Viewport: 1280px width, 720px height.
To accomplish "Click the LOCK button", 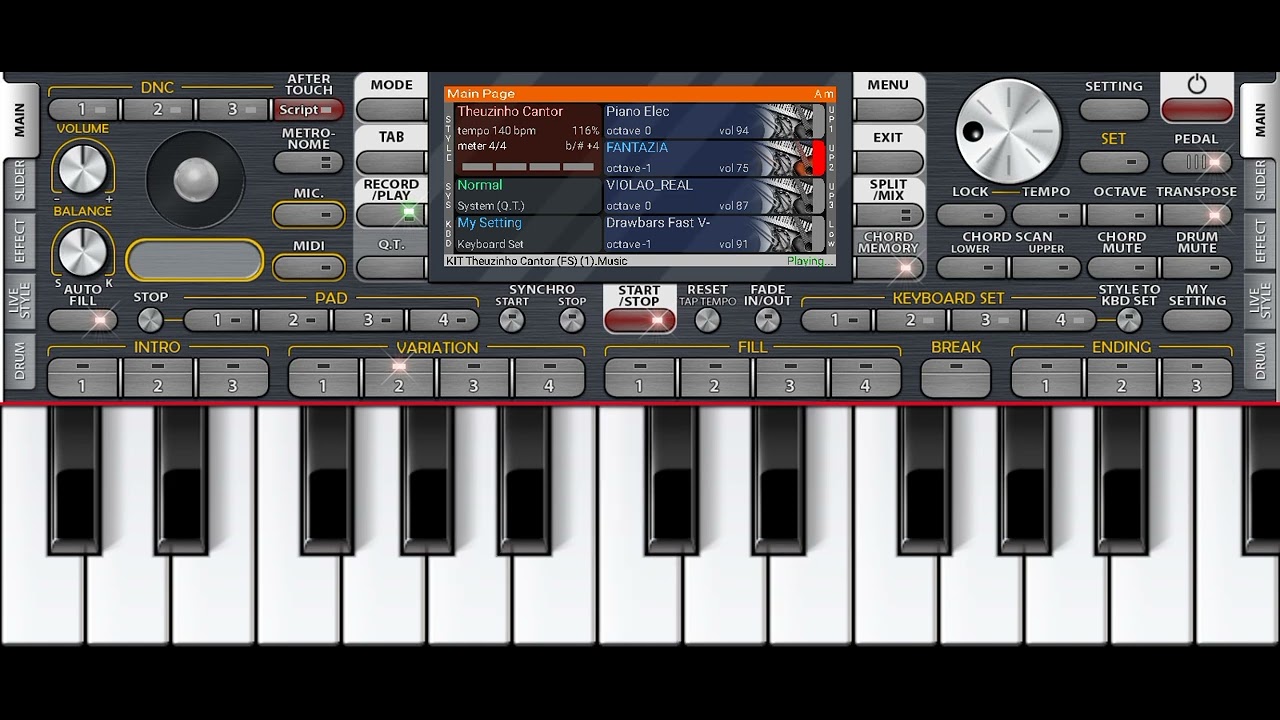I will click(x=971, y=214).
